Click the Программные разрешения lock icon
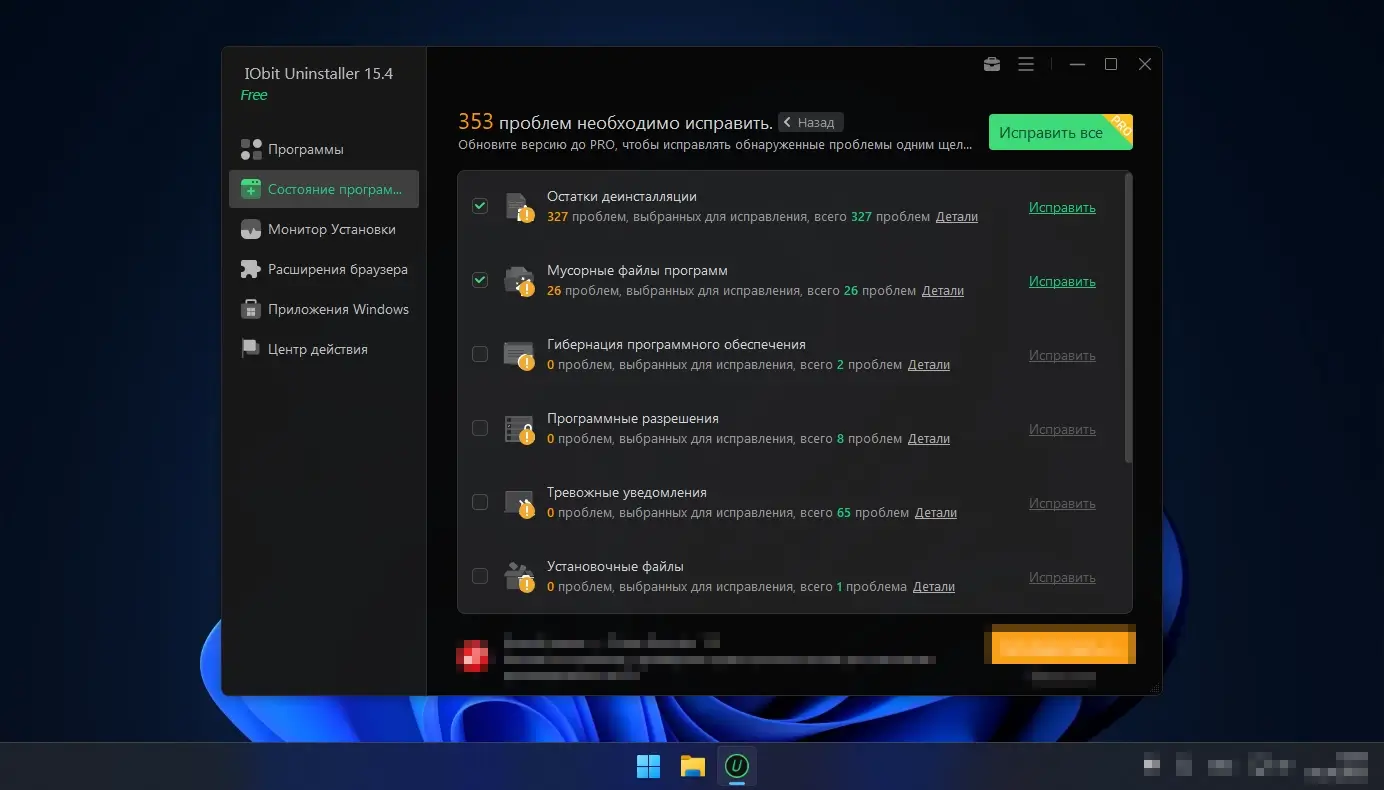The width and height of the screenshot is (1384, 790). tap(518, 429)
